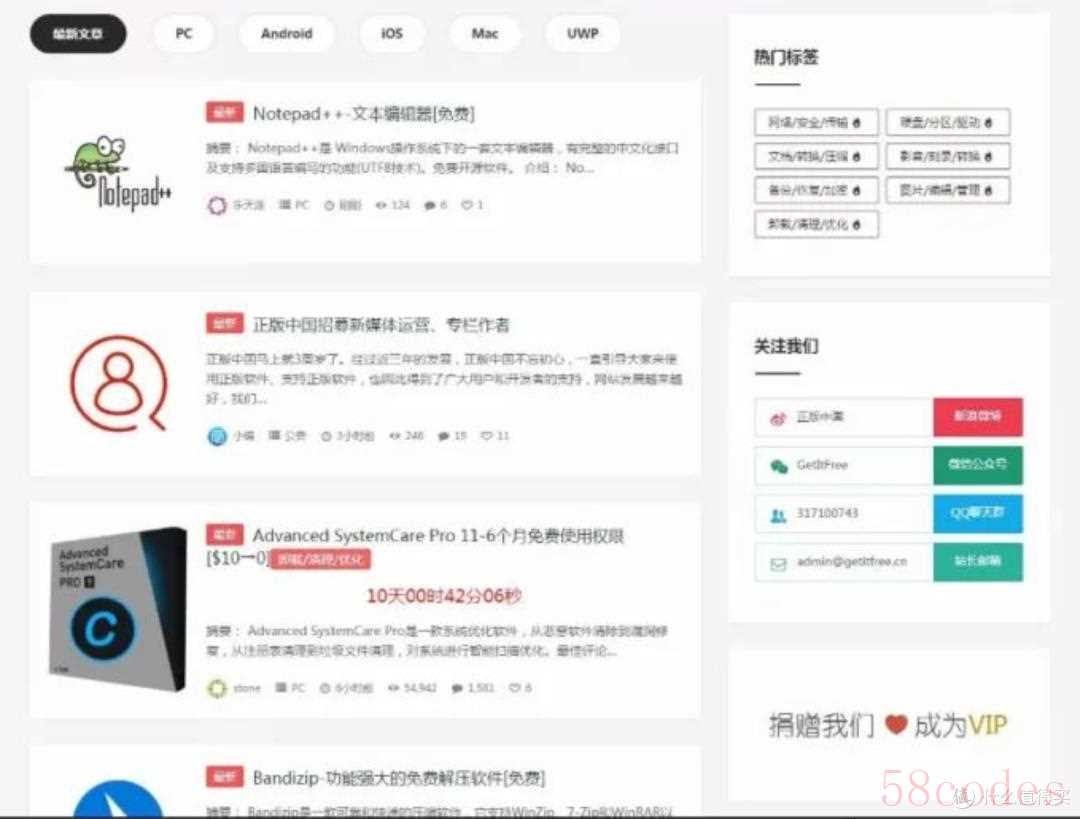1080x819 pixels.
Task: Select the 最新文章 tab
Action: pos(78,34)
